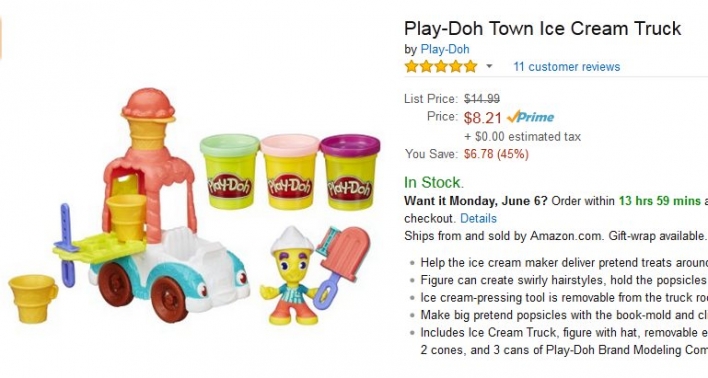Click the 13 hrs 59 mins countdown text

pos(659,201)
